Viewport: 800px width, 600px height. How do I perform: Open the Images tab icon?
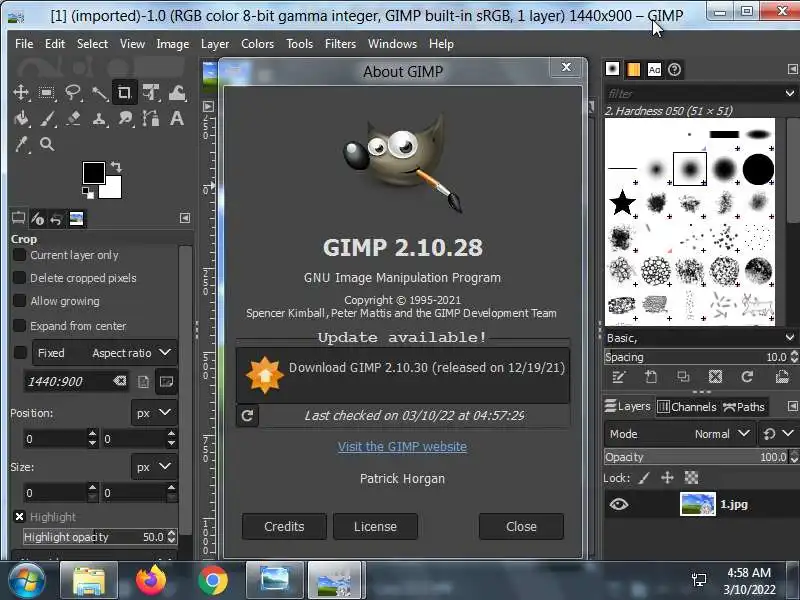click(x=77, y=218)
